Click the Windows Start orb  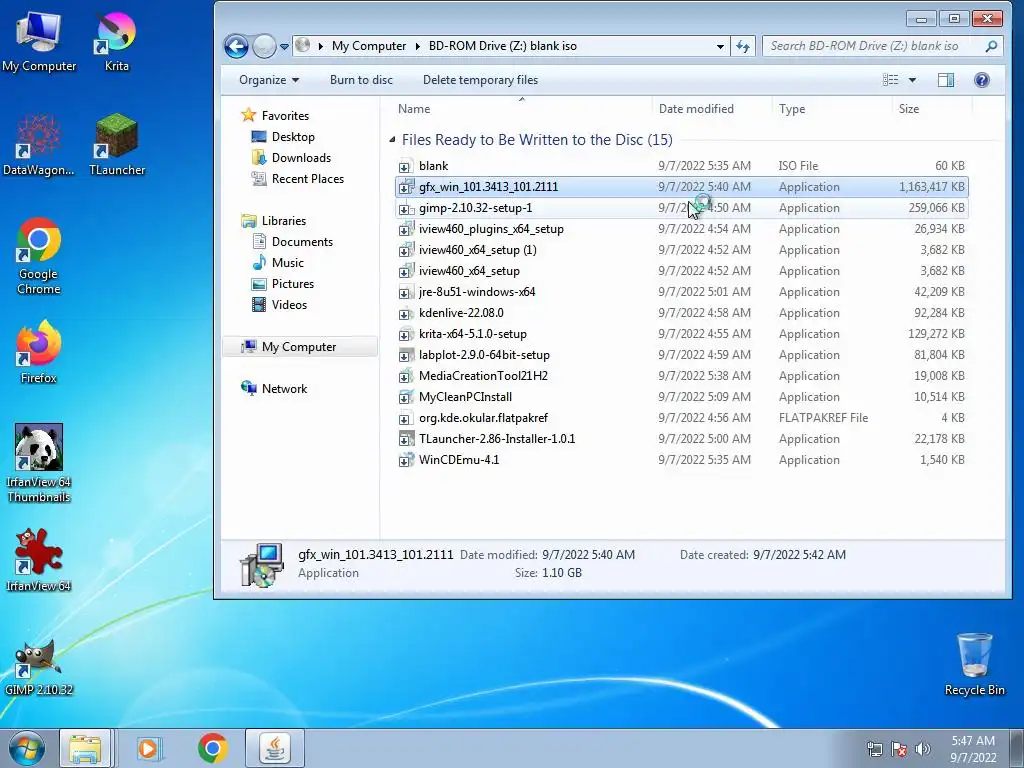tap(27, 748)
